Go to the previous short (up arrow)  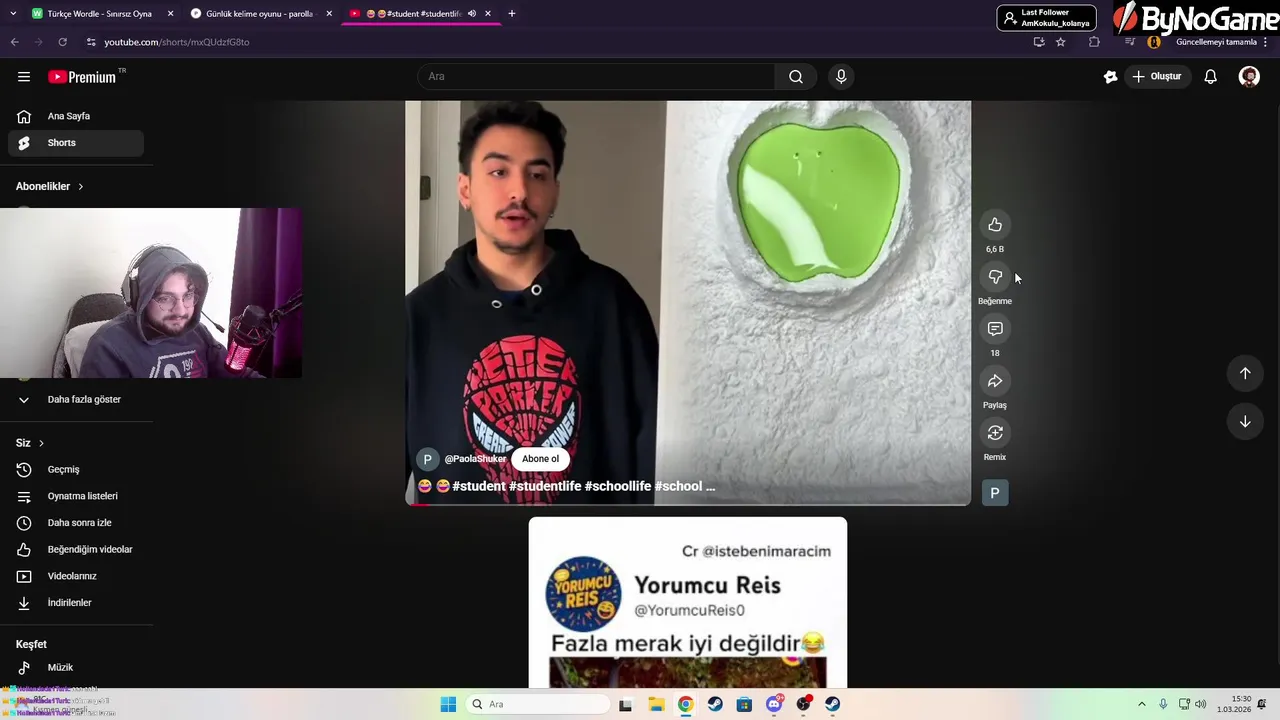click(x=1245, y=373)
